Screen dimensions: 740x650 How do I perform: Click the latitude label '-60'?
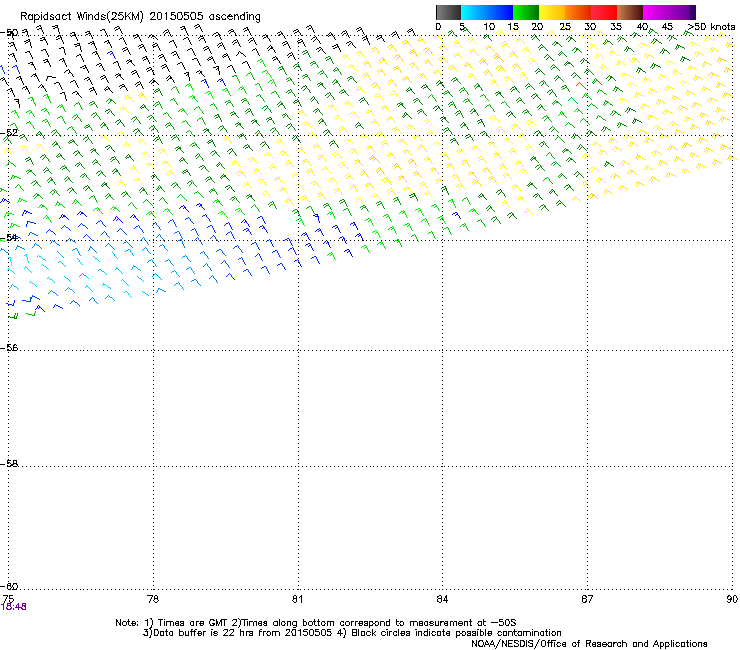click(9, 586)
